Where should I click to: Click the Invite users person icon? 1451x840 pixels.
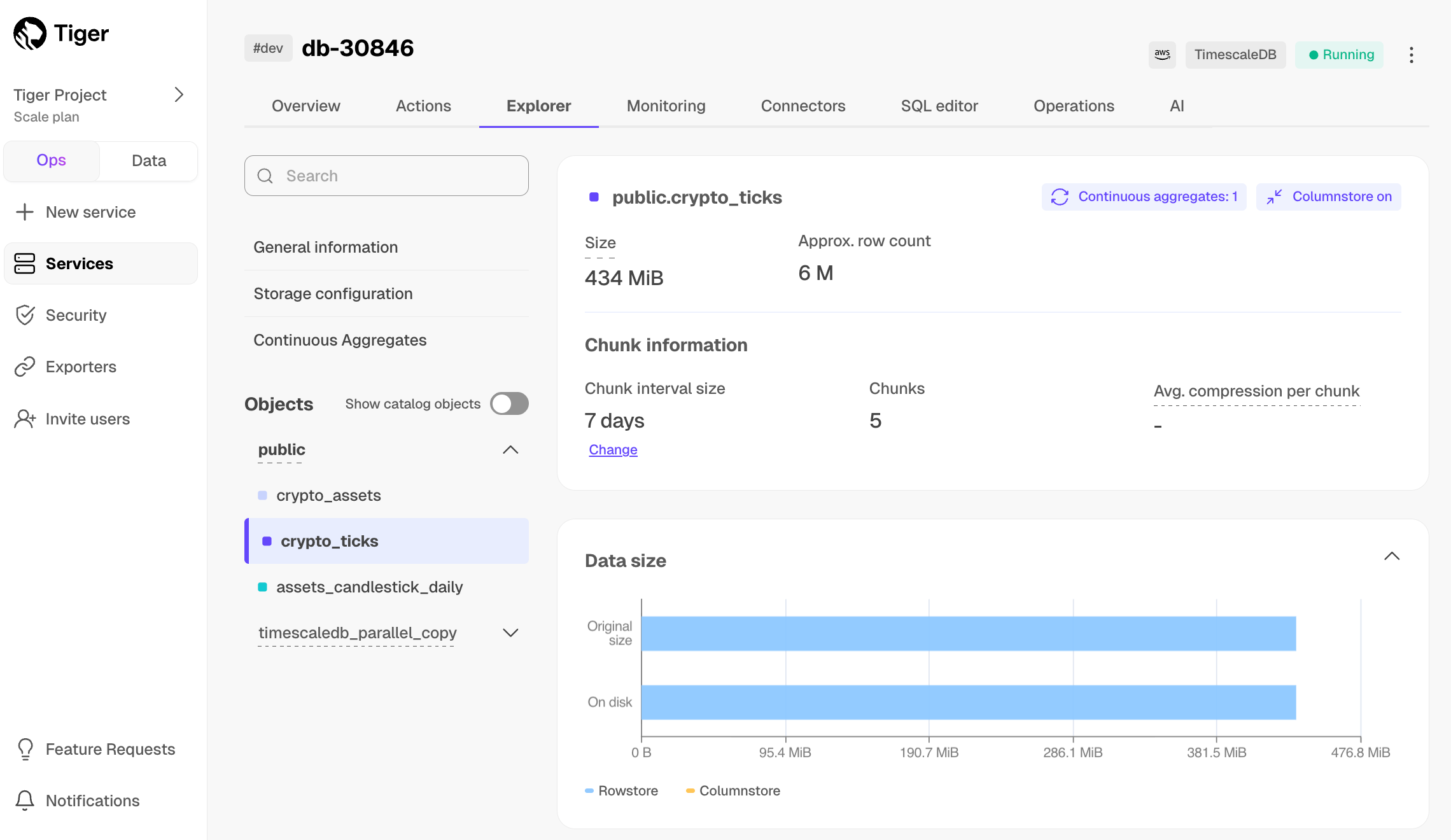tap(25, 419)
